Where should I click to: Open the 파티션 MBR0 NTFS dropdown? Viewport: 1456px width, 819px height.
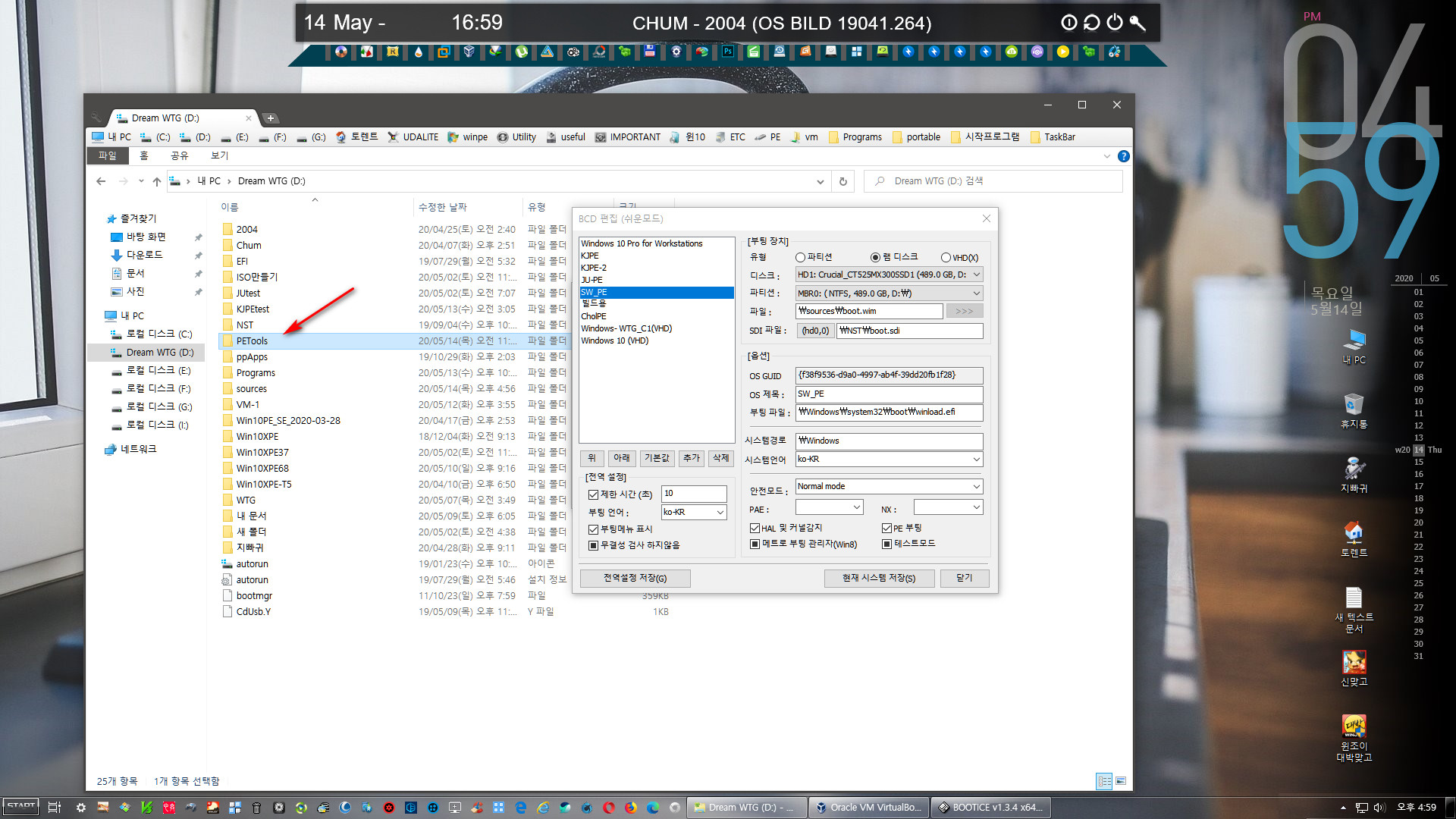[x=889, y=293]
